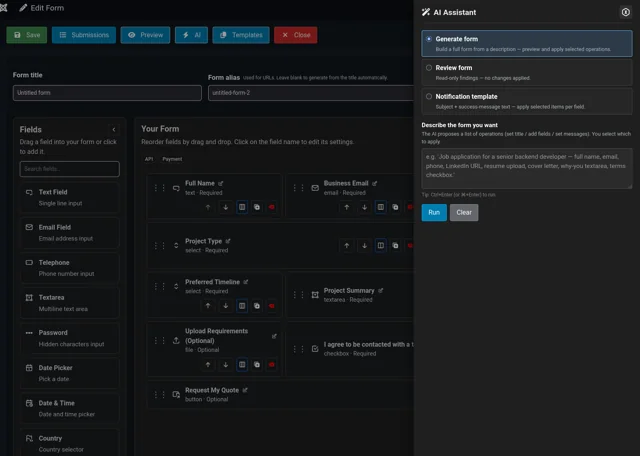This screenshot has width=640, height=456.
Task: Add a Date & Time field
Action: pyautogui.click(x=69, y=408)
